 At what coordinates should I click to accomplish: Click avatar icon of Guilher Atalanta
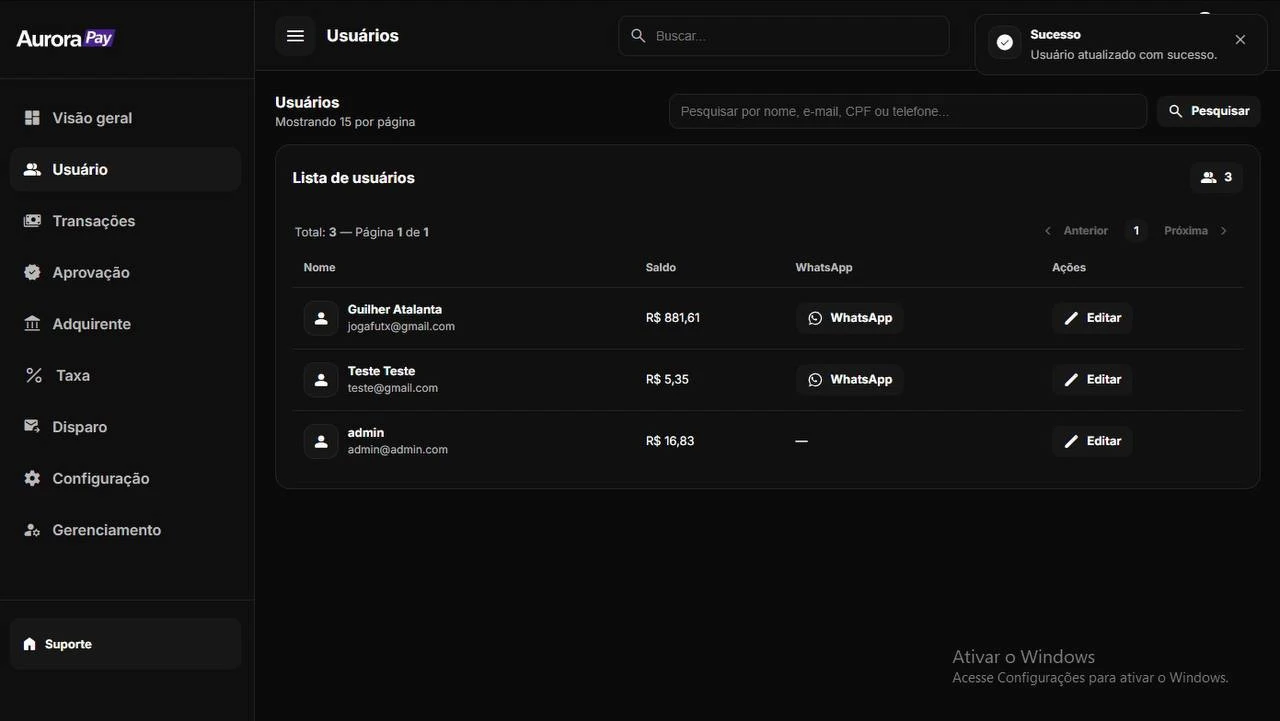(x=321, y=318)
